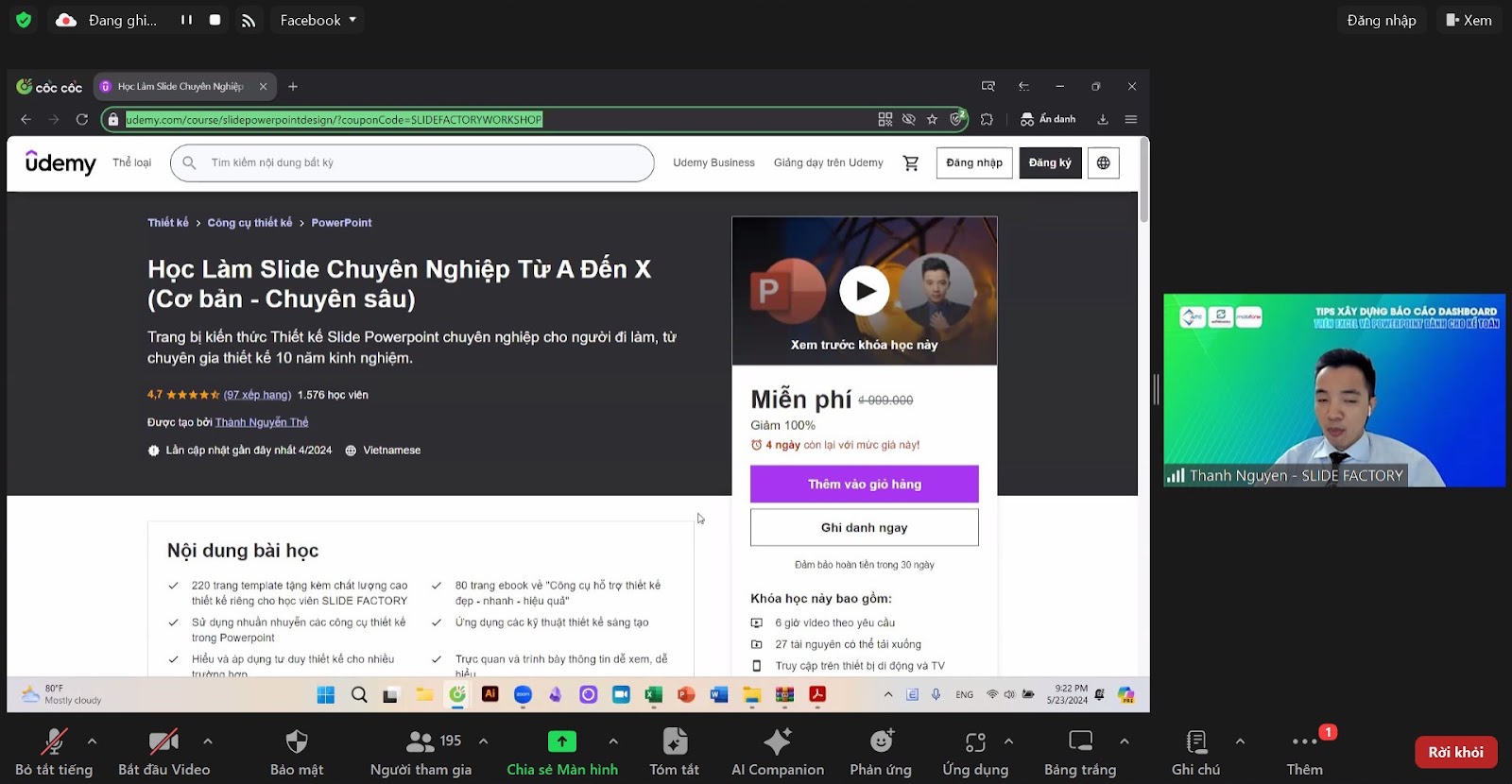1512x784 pixels.
Task: Open Ghi chú notes
Action: pos(1196,752)
